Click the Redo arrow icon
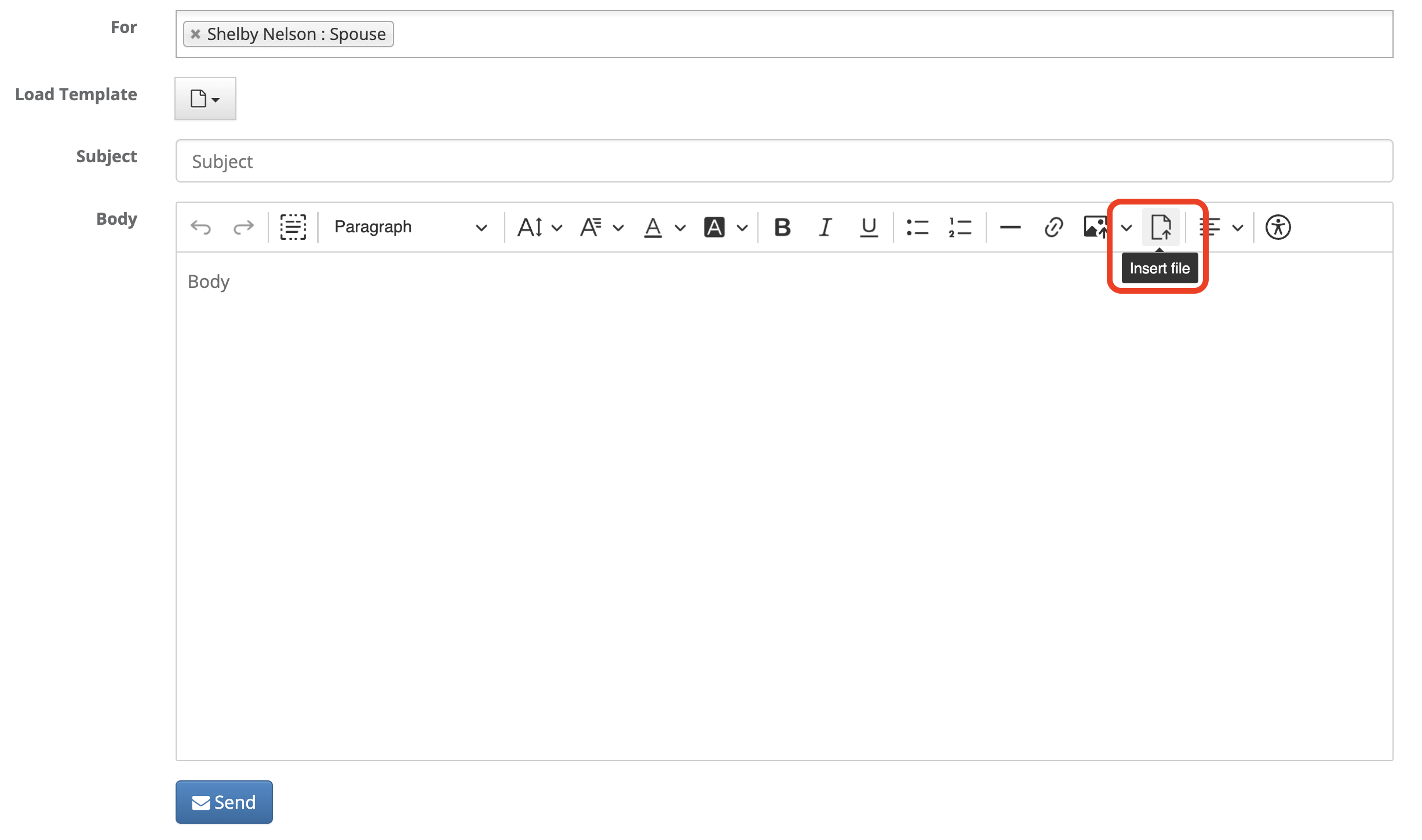The height and width of the screenshot is (840, 1422). point(243,227)
